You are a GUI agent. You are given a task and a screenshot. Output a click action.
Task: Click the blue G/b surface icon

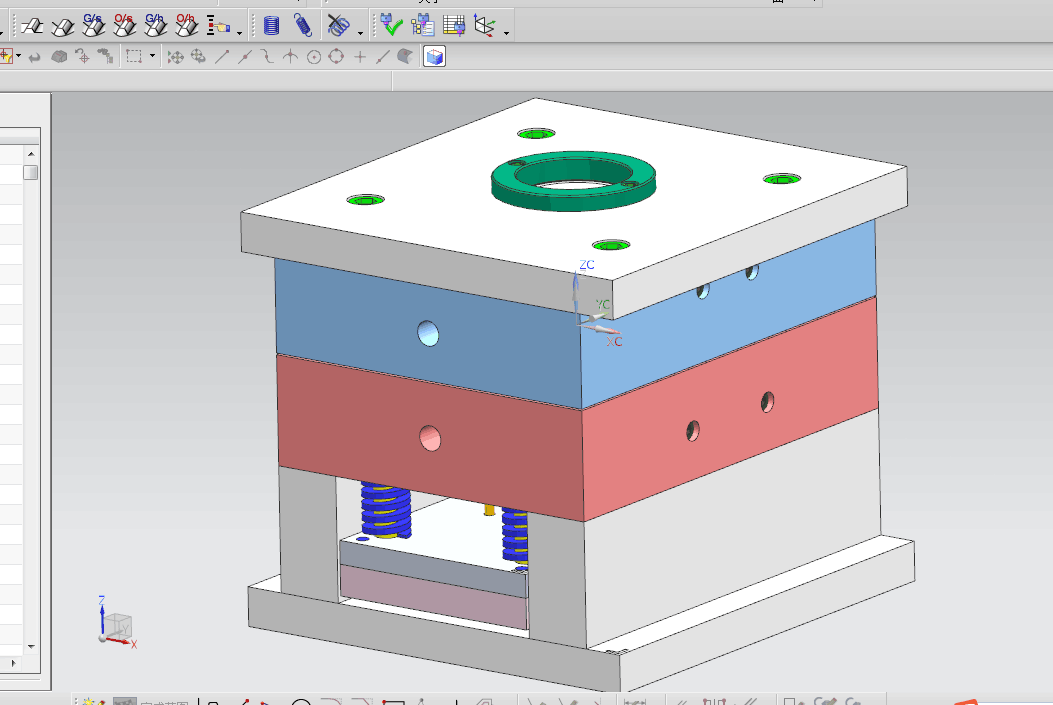click(x=155, y=25)
